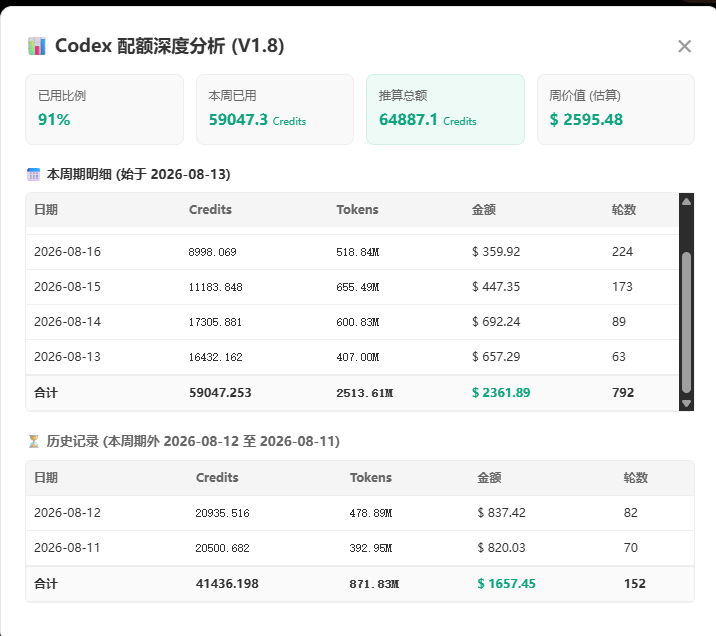Click date cell 2026-08-14

[x=68, y=322]
